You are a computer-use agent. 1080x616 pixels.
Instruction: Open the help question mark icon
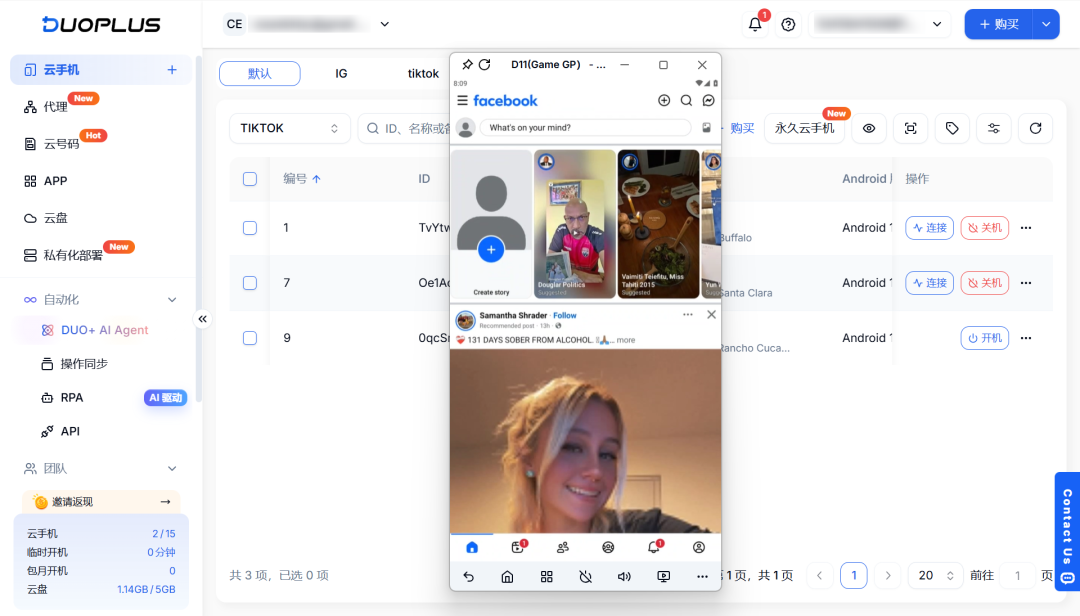tap(789, 25)
